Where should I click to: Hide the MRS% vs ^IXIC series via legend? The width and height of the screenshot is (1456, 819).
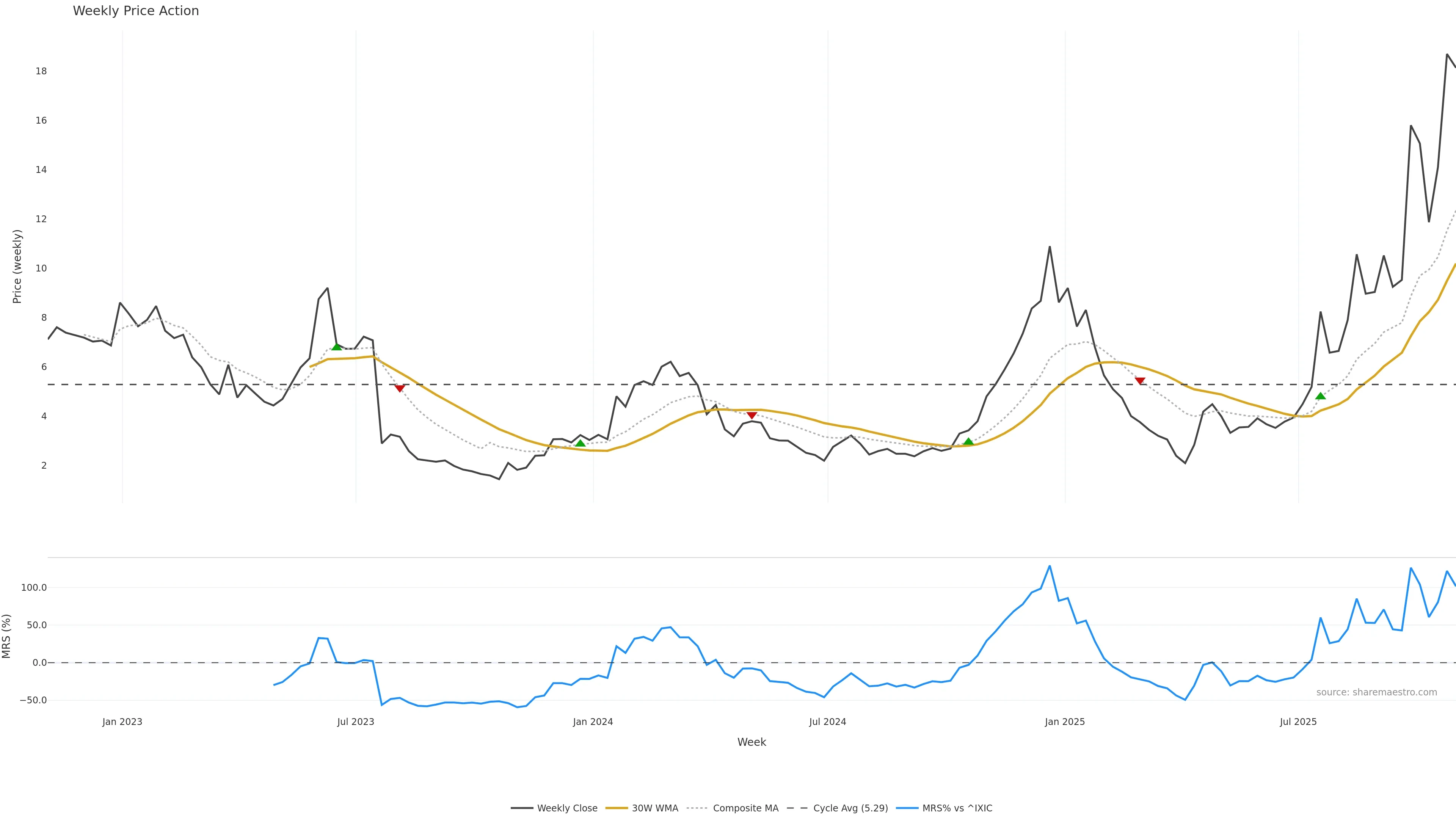pos(957,808)
